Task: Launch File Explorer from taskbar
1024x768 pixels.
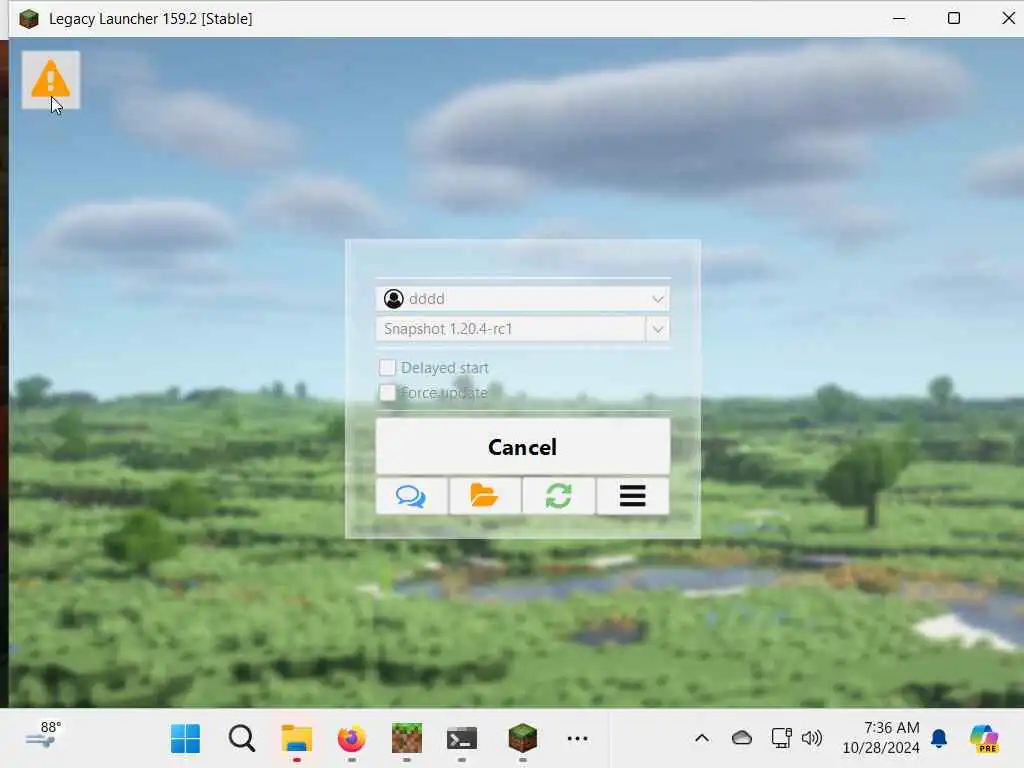Action: pos(296,739)
